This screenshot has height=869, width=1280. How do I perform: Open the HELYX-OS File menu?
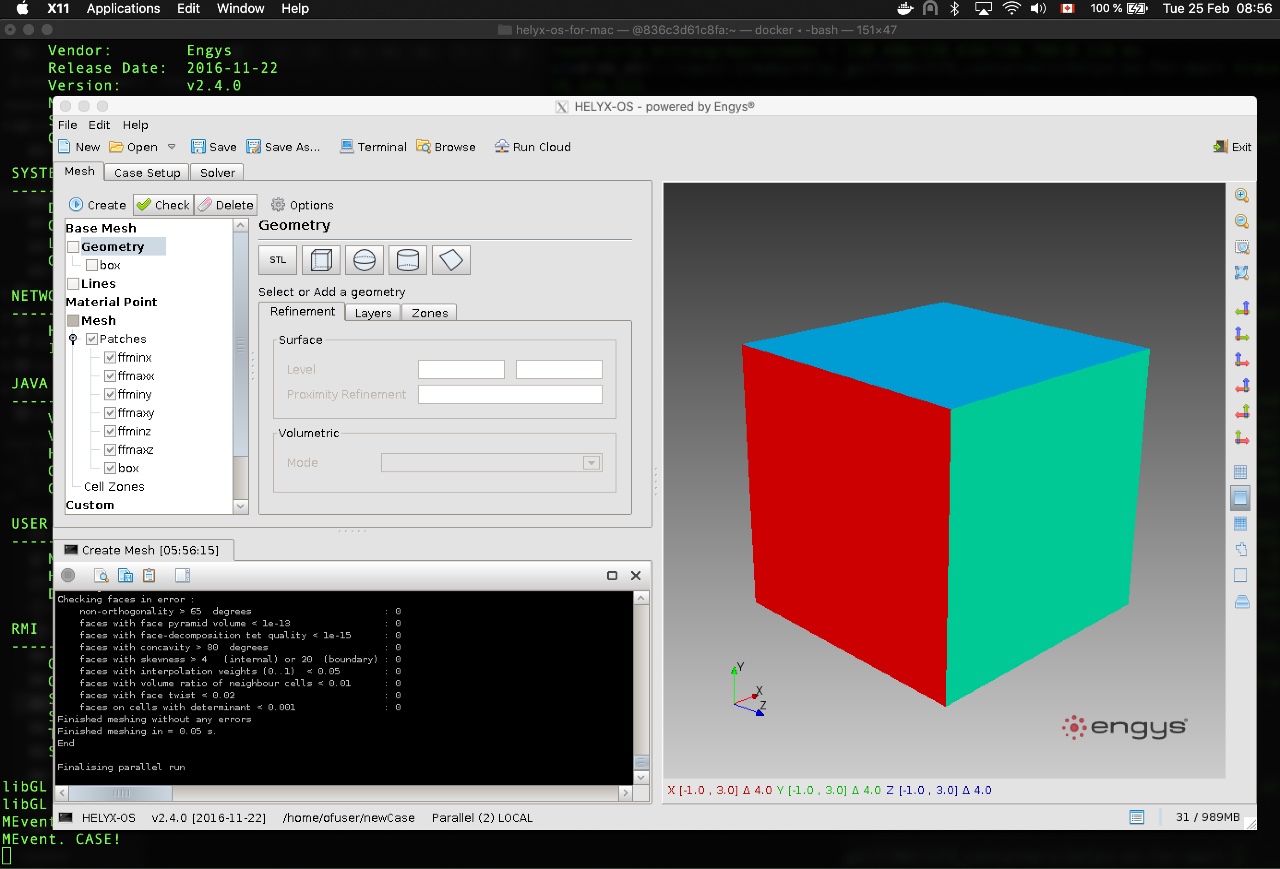pos(67,125)
